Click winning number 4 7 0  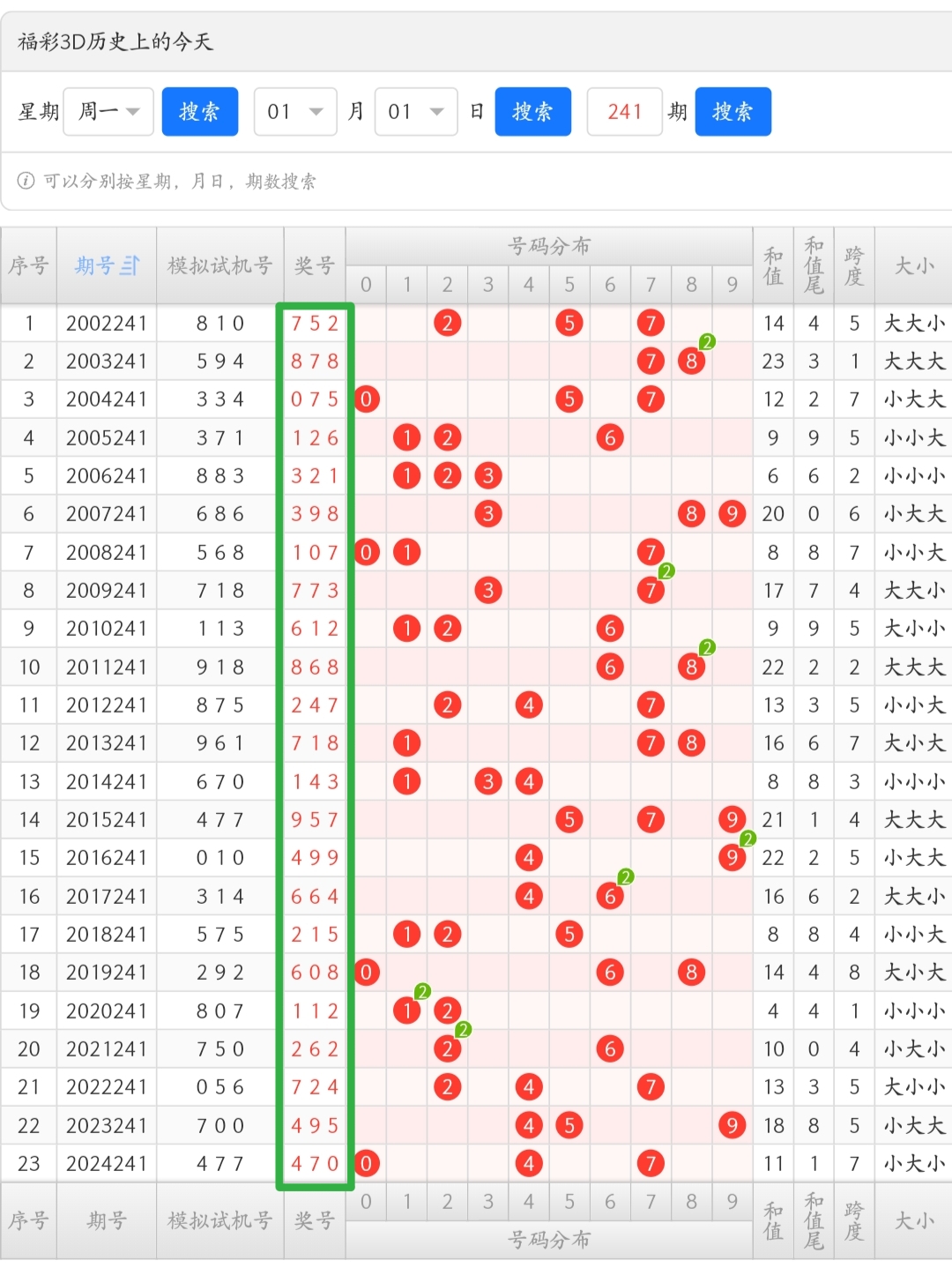point(315,1164)
